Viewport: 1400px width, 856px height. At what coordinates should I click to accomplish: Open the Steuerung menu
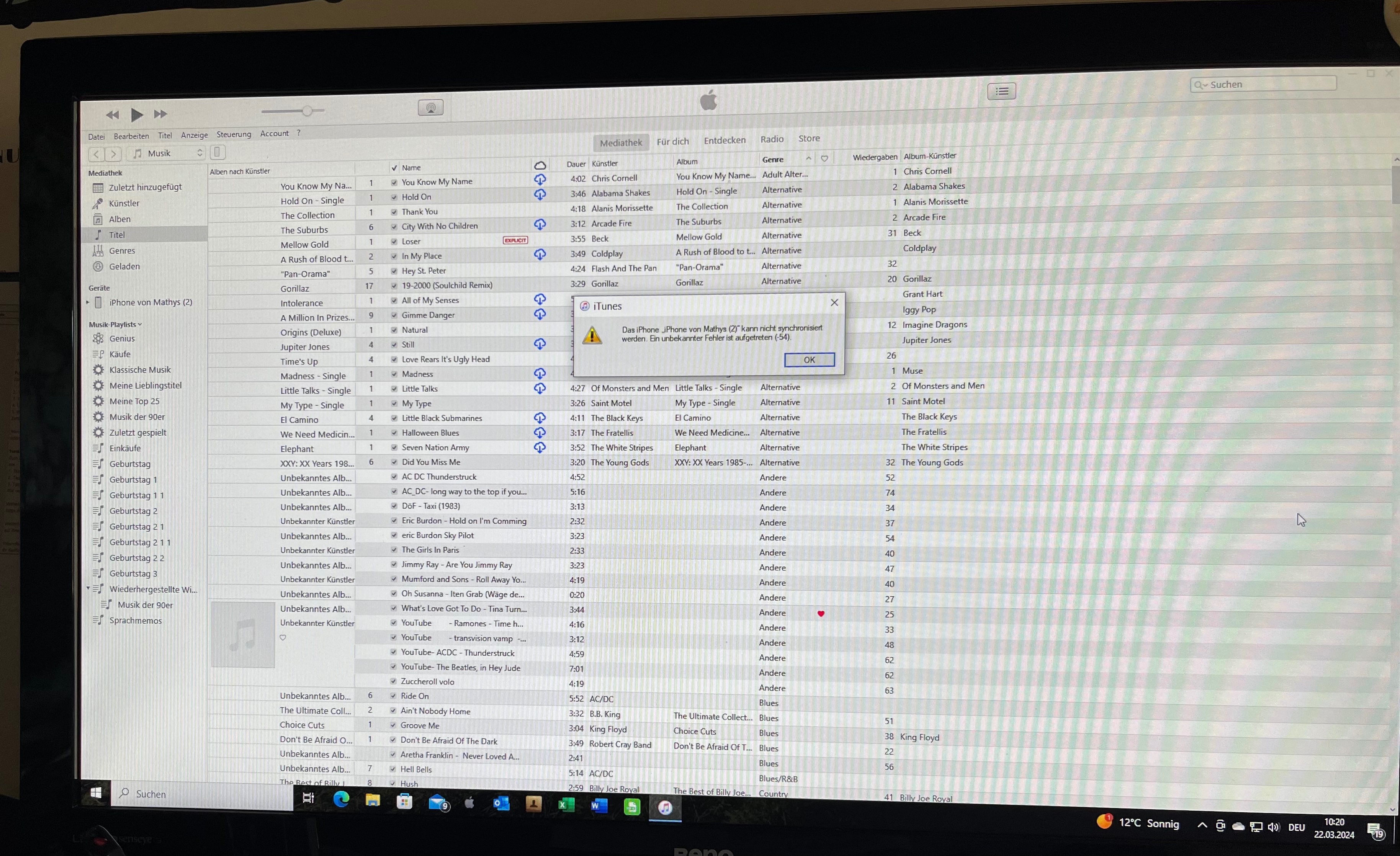[234, 135]
